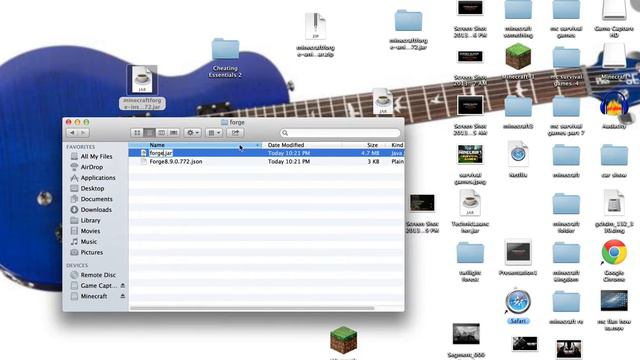
Task: Select the minecraft ro folder
Action: tap(566, 302)
